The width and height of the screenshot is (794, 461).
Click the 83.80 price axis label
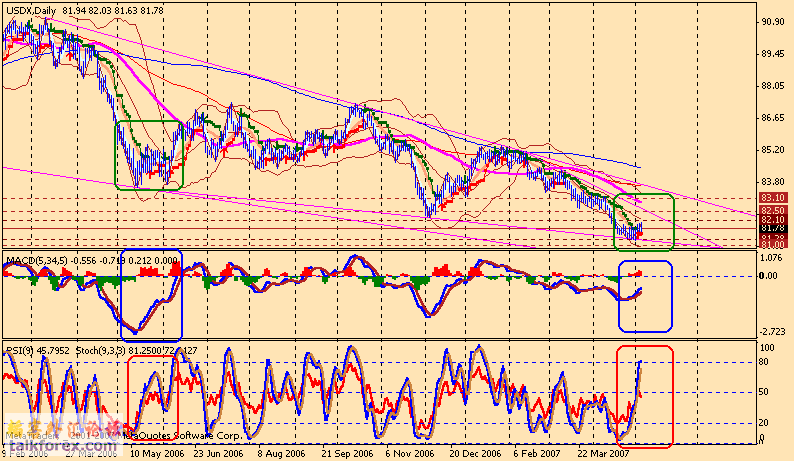[x=773, y=182]
